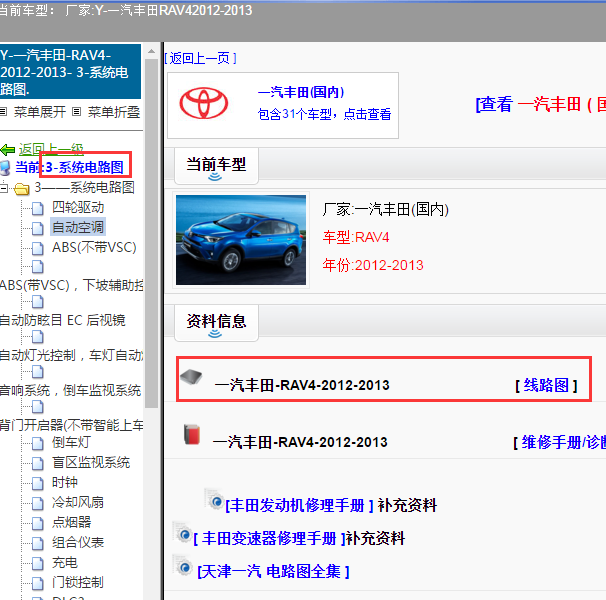The image size is (606, 600).
Task: Click page icon next to 点烟器
Action: tap(37, 523)
